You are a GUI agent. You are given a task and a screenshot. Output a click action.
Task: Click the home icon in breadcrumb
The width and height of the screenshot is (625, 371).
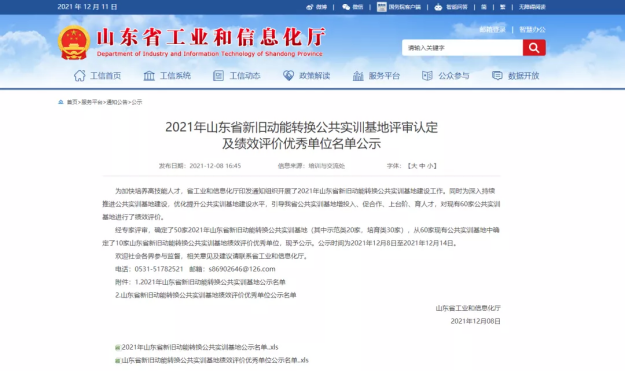click(61, 102)
